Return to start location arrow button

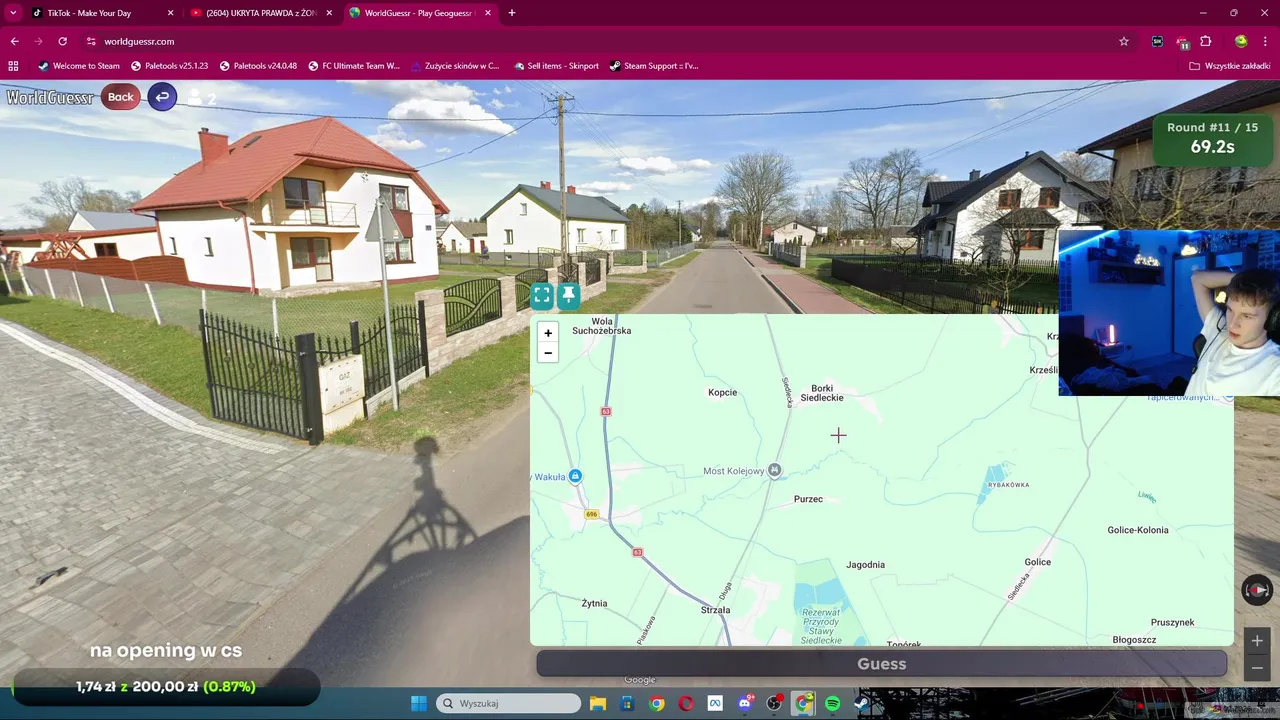tap(162, 97)
